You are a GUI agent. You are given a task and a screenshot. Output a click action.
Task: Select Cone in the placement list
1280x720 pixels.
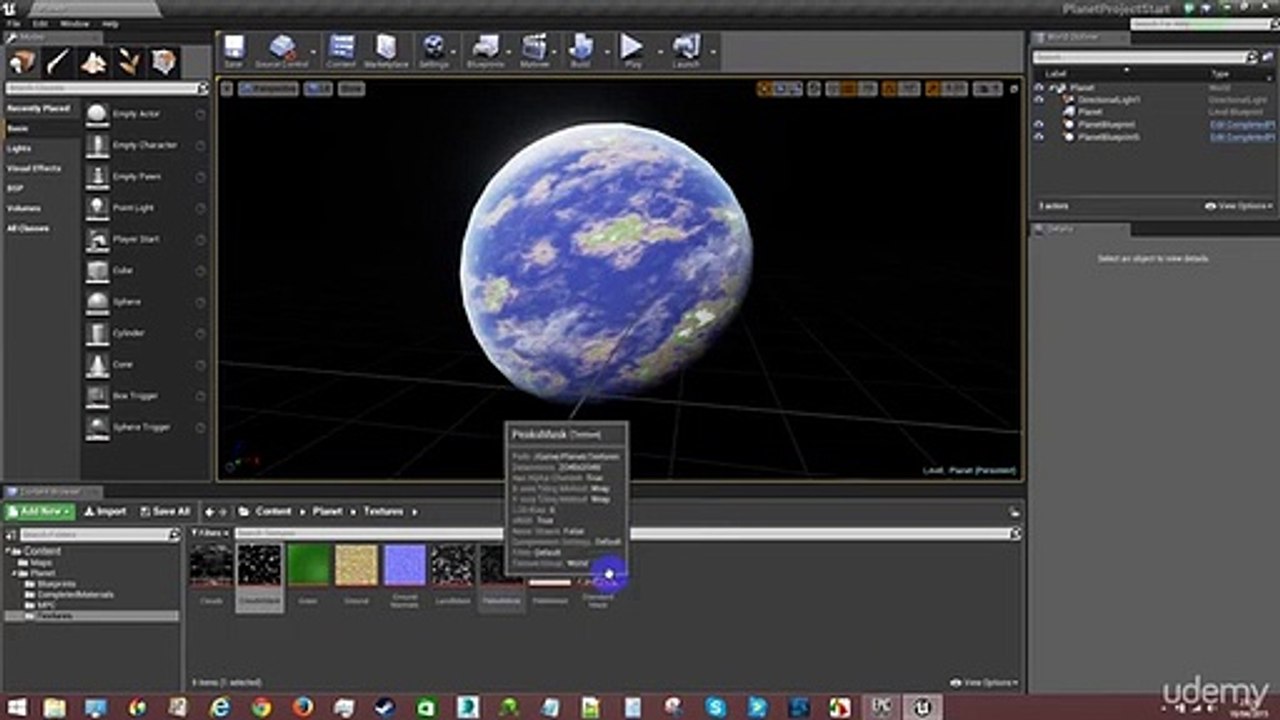[x=146, y=364]
